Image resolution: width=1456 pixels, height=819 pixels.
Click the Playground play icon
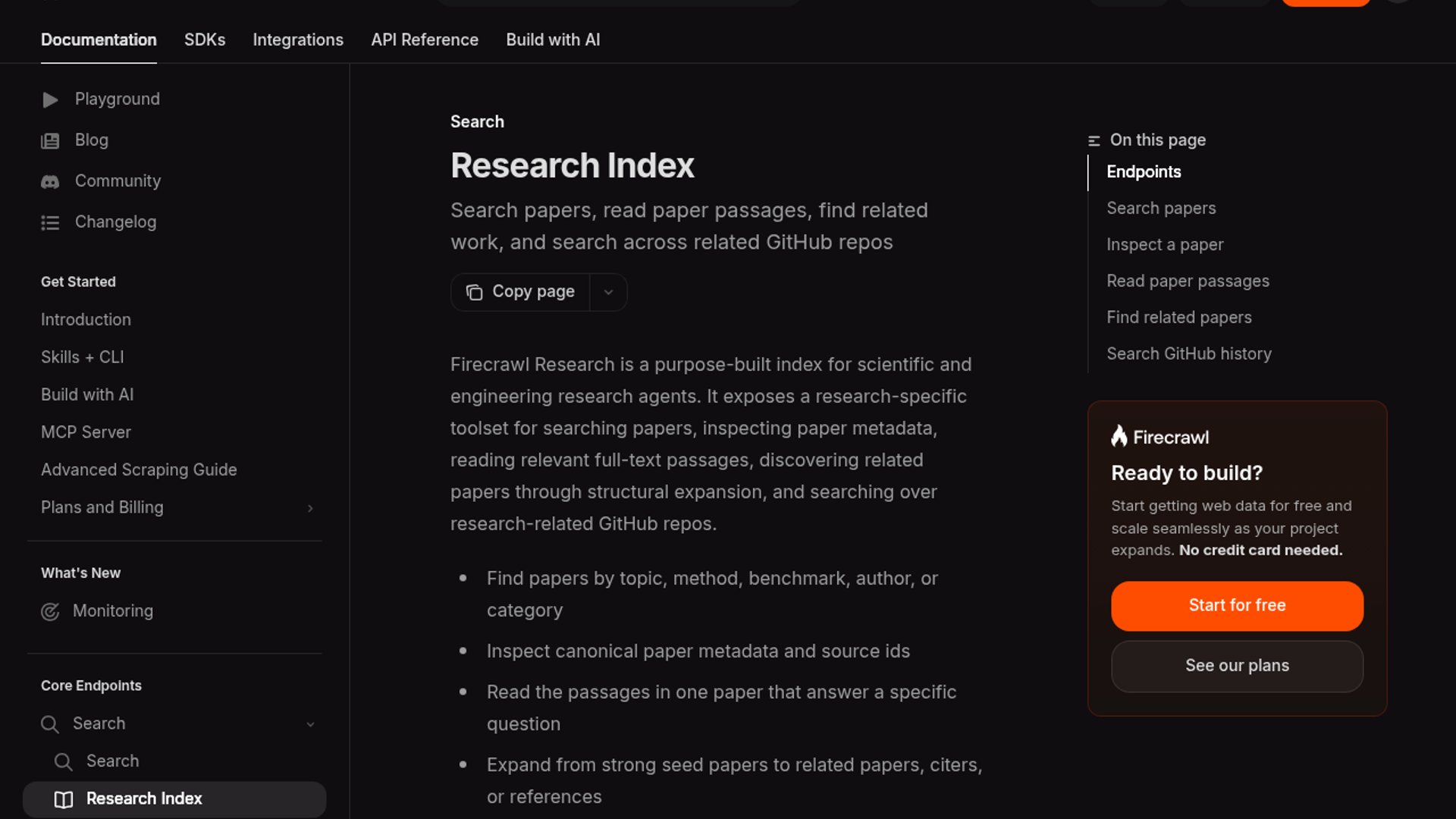click(50, 100)
